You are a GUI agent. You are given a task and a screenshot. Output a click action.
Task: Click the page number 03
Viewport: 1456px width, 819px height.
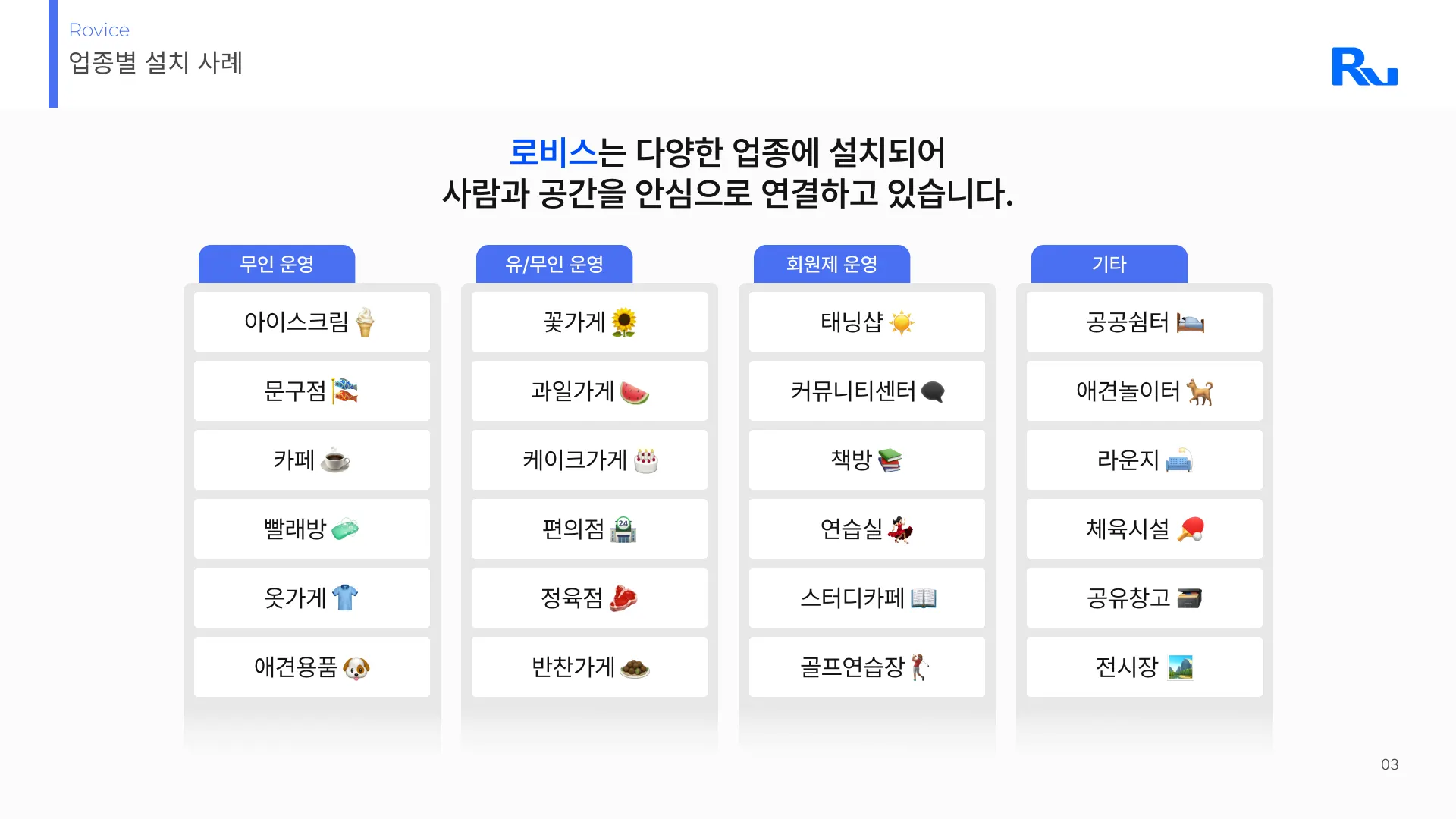1389,764
